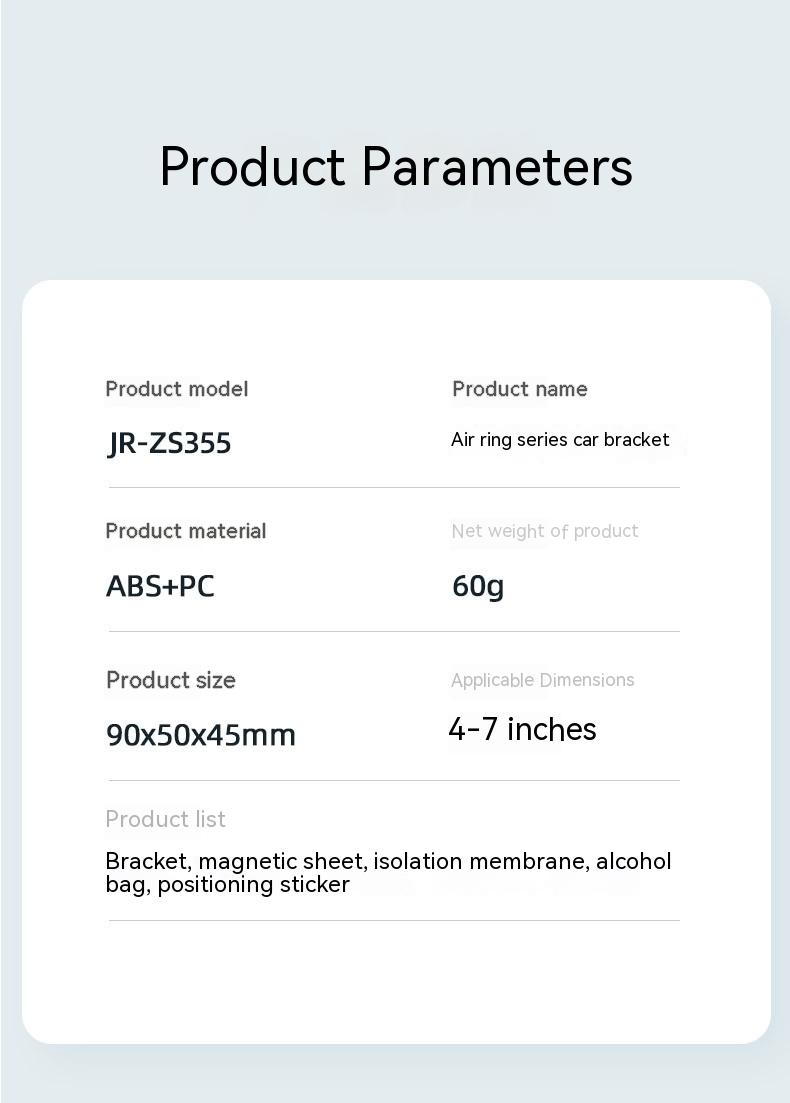
Task: Select the Product size label
Action: [171, 680]
